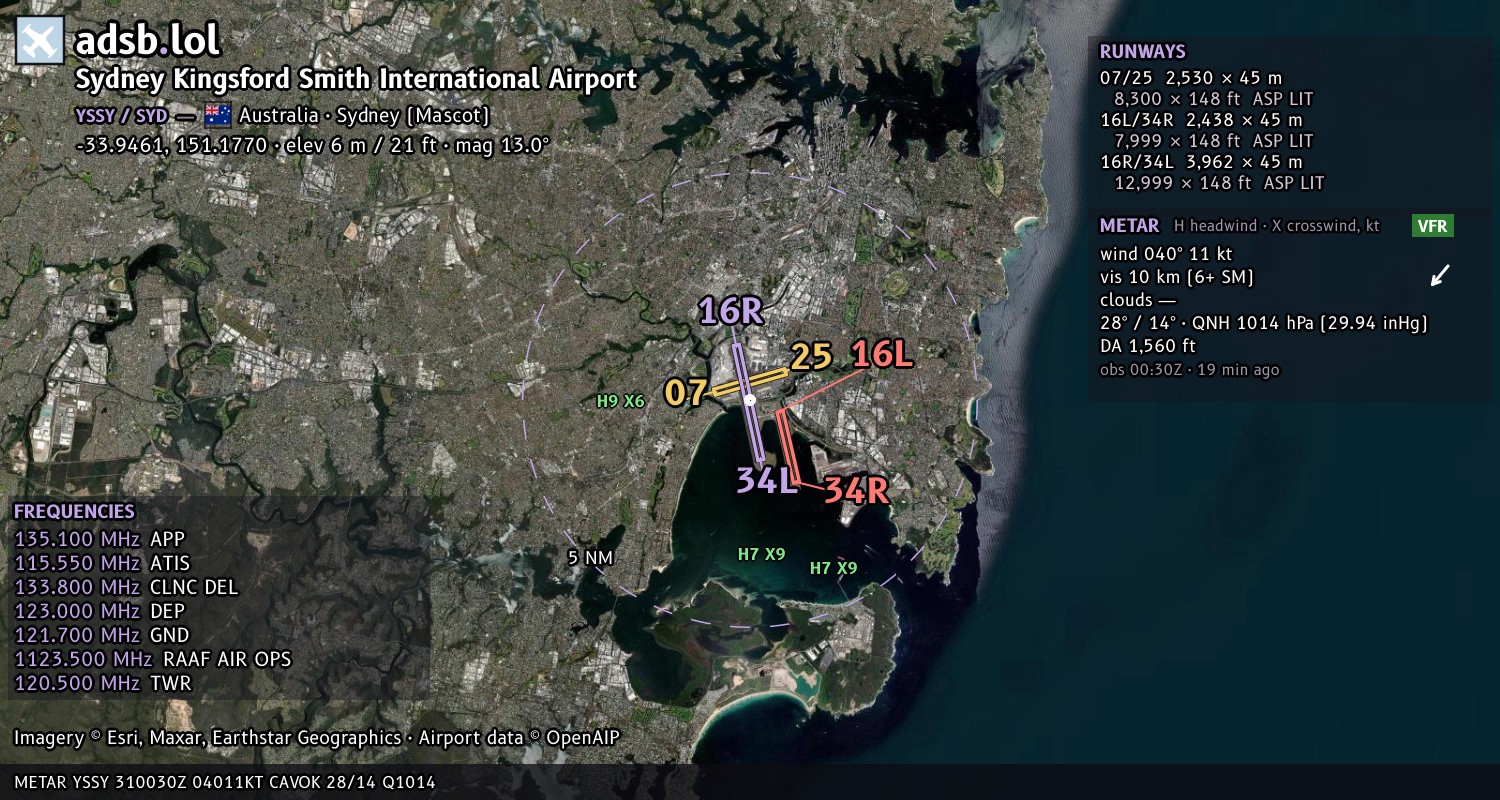Click the QNH 1014 hPa temperature line
The image size is (1500, 800).
(x=1264, y=323)
